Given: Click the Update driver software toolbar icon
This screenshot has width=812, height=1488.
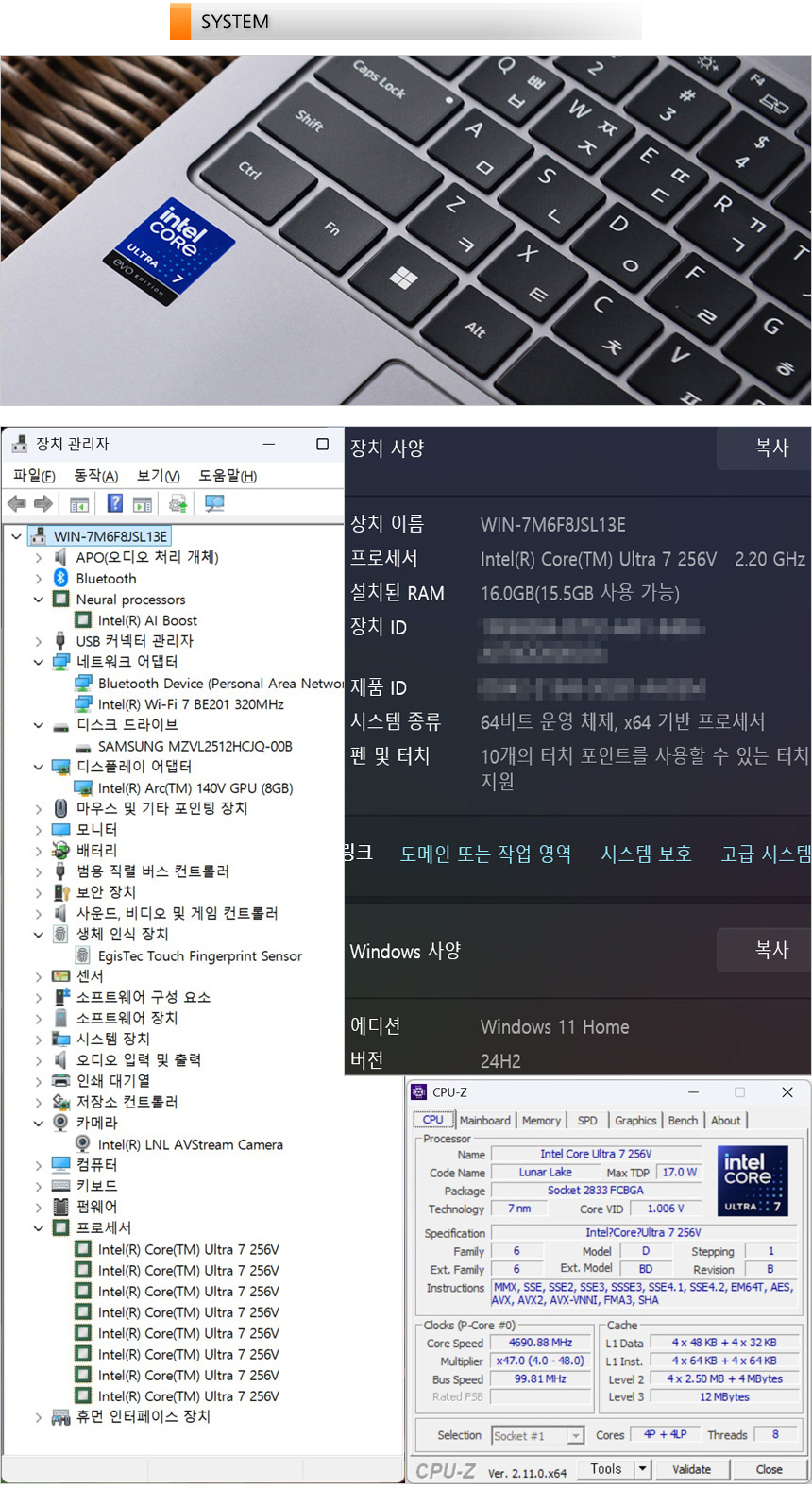Looking at the screenshot, I should point(178,504).
